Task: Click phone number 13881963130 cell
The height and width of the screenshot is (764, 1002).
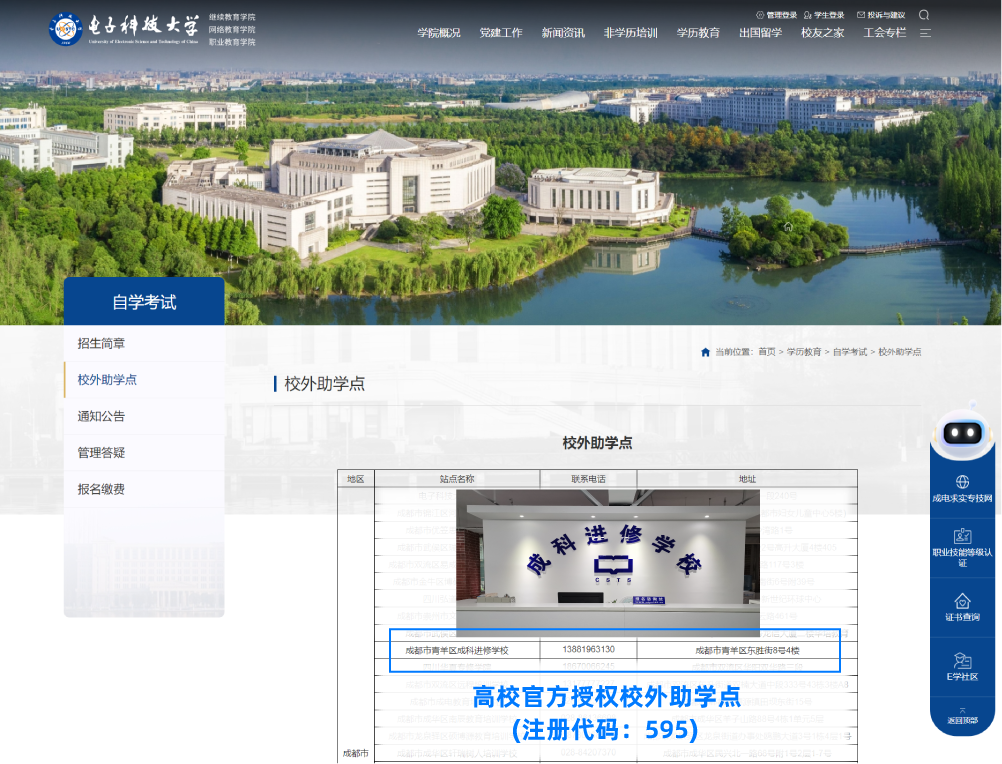Action: (x=589, y=650)
